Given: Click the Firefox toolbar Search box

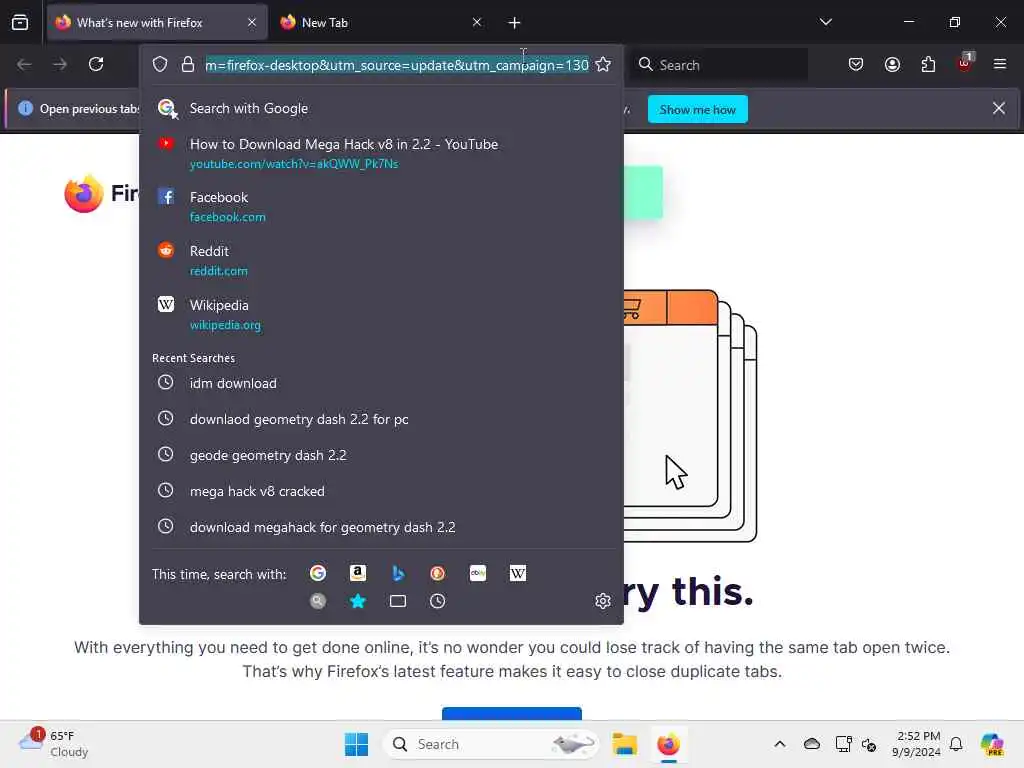Looking at the screenshot, I should [719, 65].
